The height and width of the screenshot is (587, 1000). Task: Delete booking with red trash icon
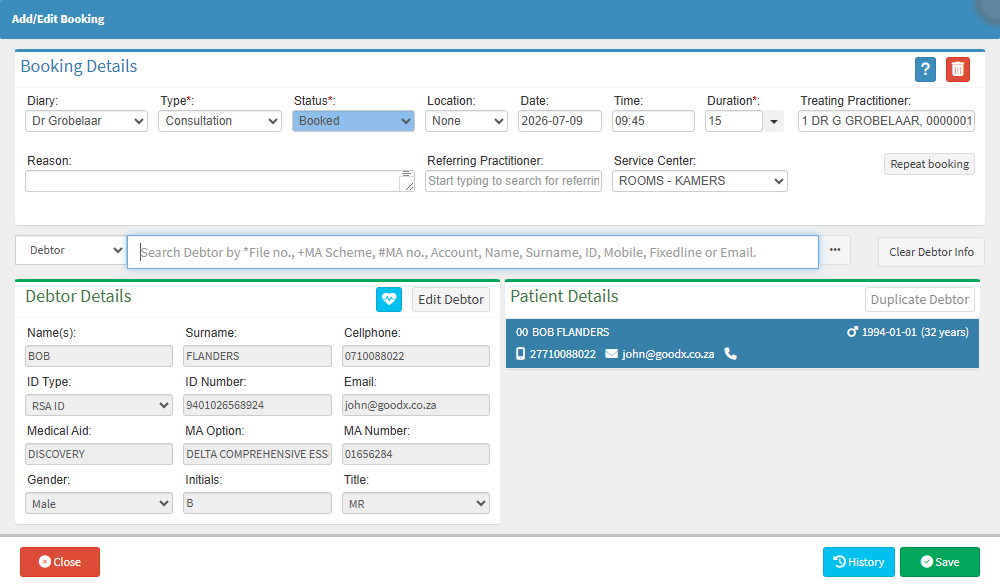957,70
